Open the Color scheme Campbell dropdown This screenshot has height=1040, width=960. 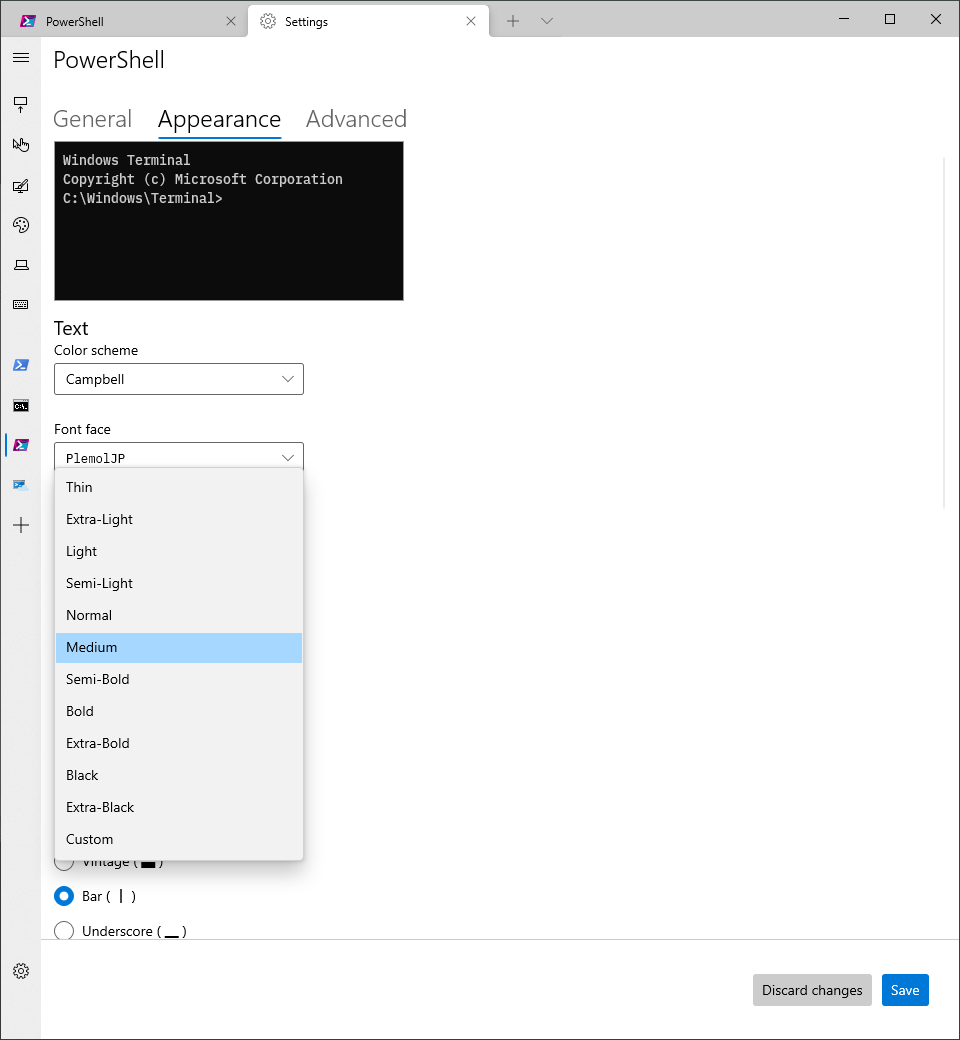pos(178,379)
